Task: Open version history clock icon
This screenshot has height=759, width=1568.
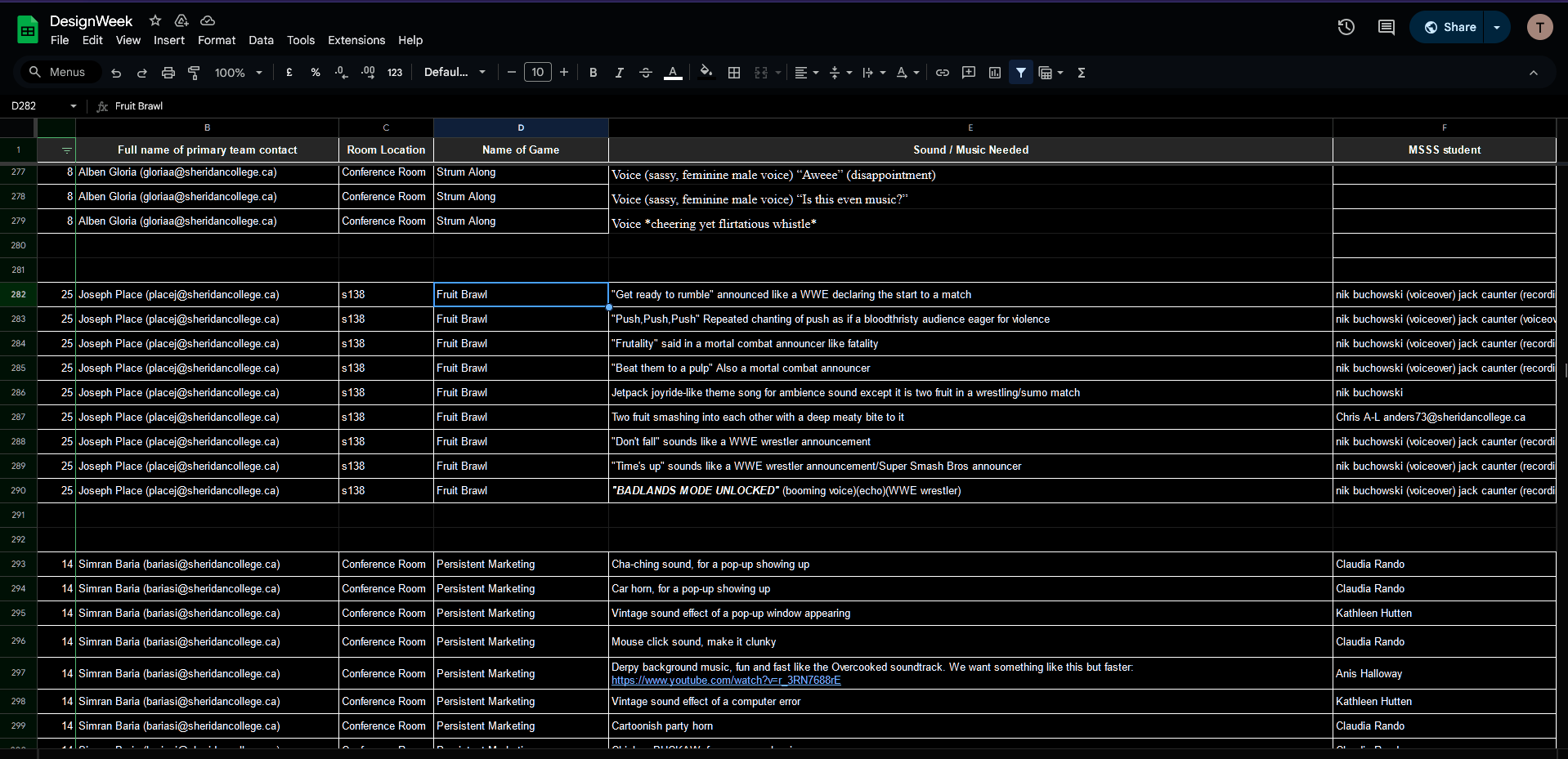Action: pyautogui.click(x=1346, y=27)
